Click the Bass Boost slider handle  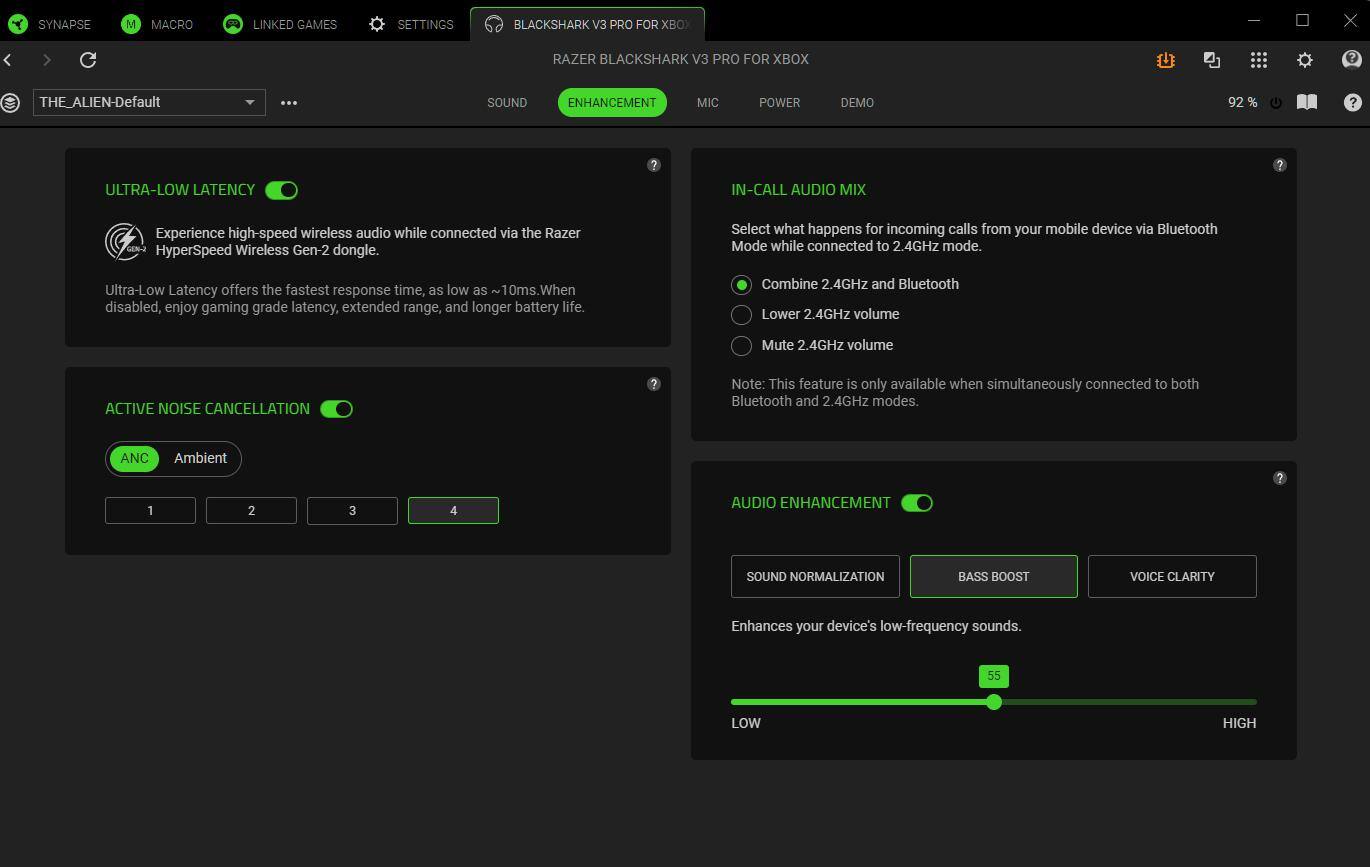(993, 702)
